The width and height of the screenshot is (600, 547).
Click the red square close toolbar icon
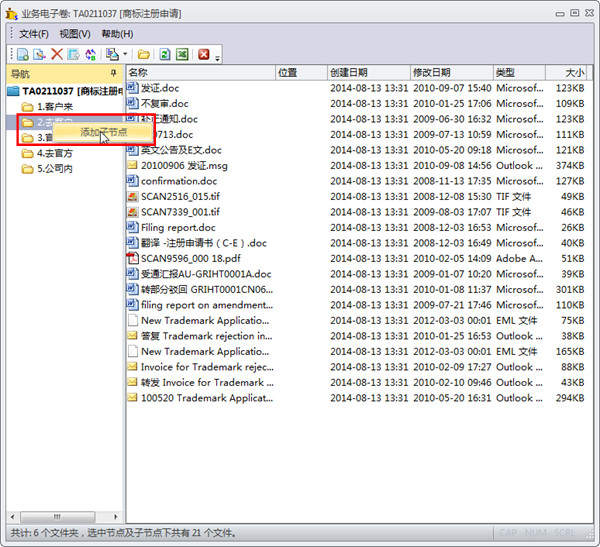click(204, 54)
